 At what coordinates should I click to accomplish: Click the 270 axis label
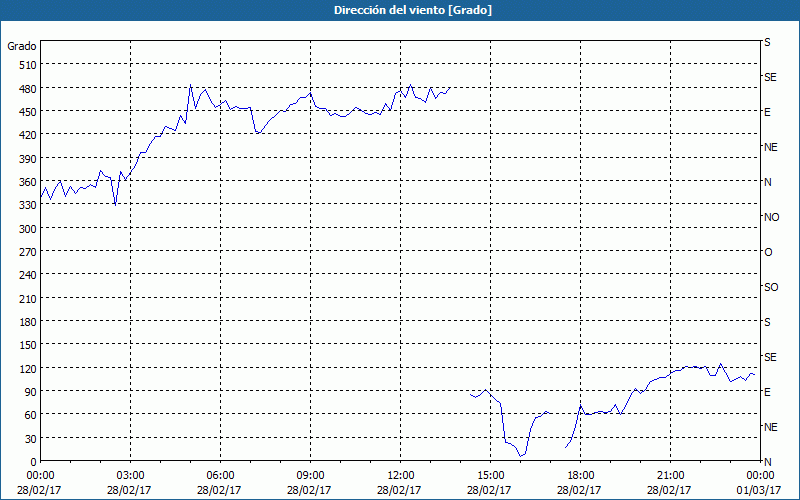click(28, 252)
